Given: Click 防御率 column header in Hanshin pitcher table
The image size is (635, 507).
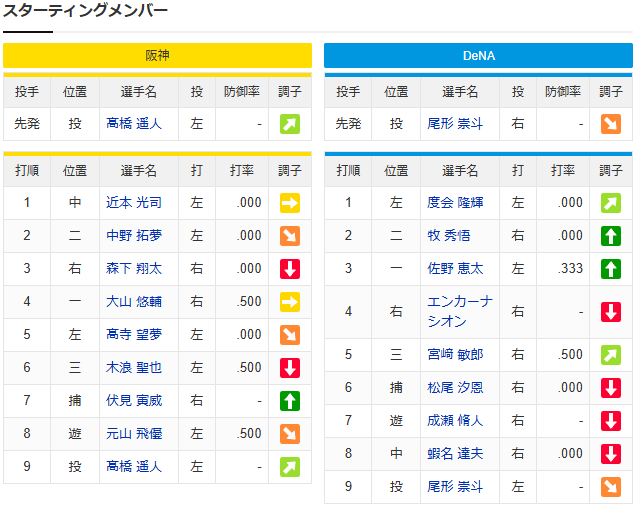Looking at the screenshot, I should click(242, 92).
